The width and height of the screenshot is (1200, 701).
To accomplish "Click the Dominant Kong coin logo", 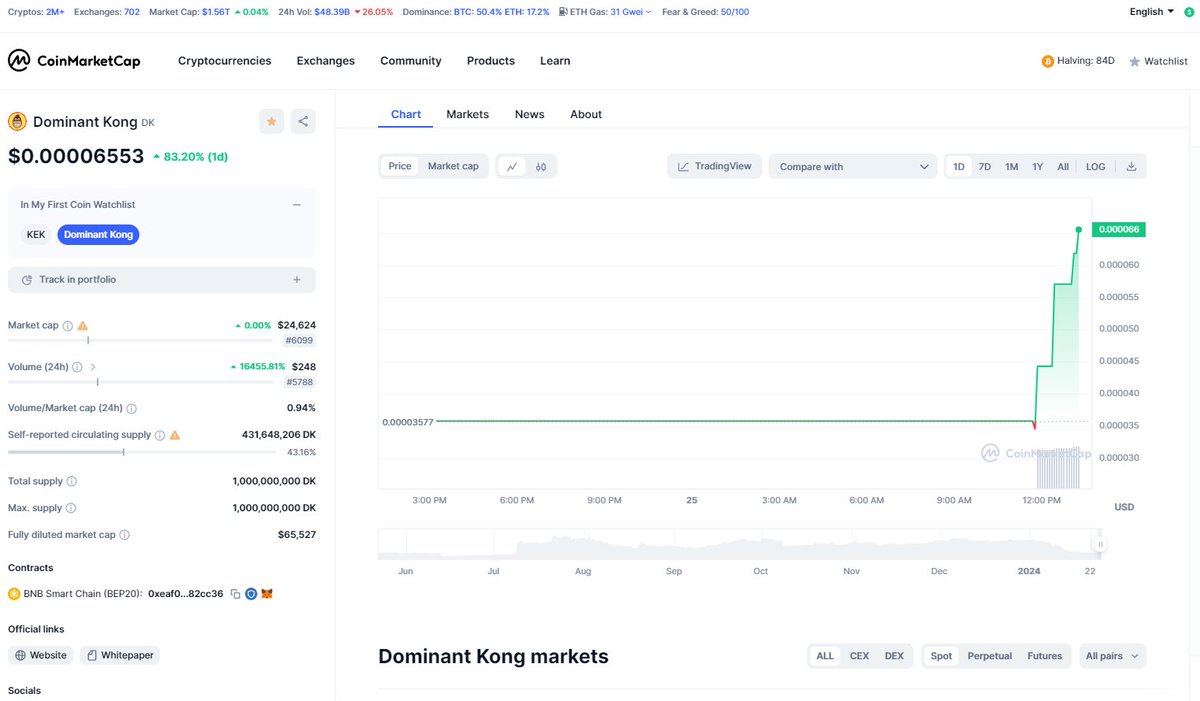I will pyautogui.click(x=17, y=122).
